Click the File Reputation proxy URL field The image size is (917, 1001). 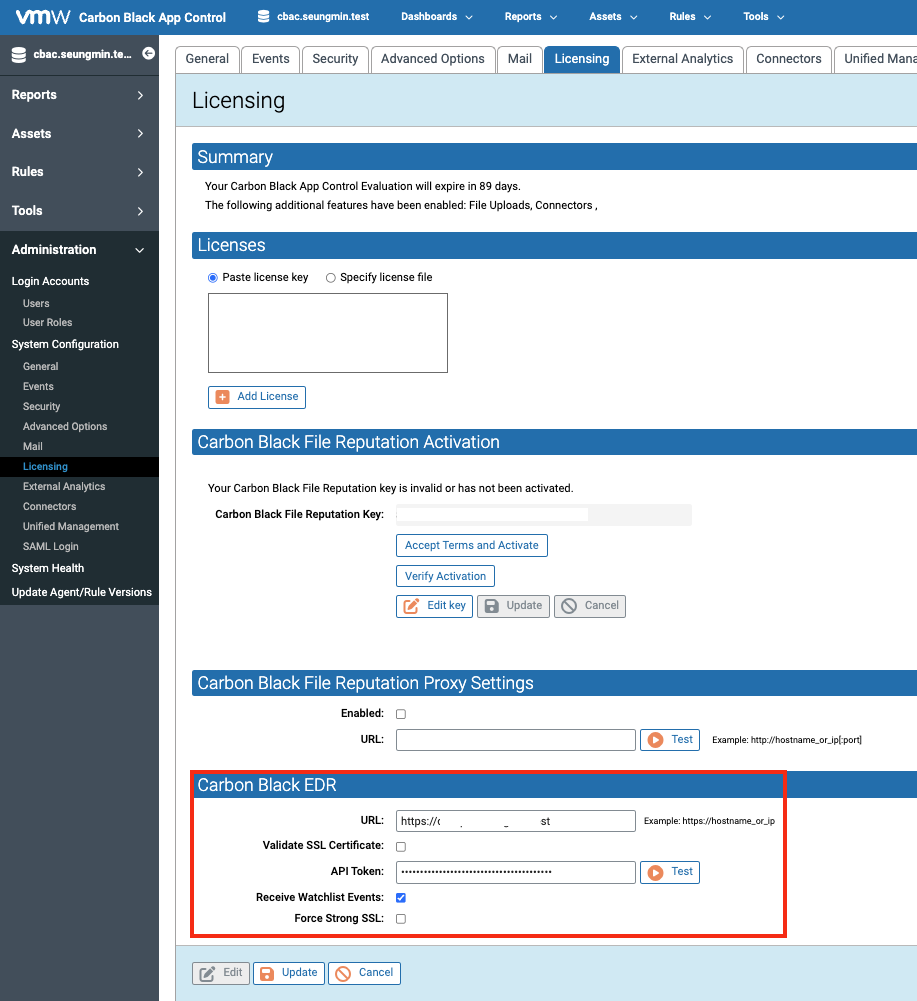(515, 740)
